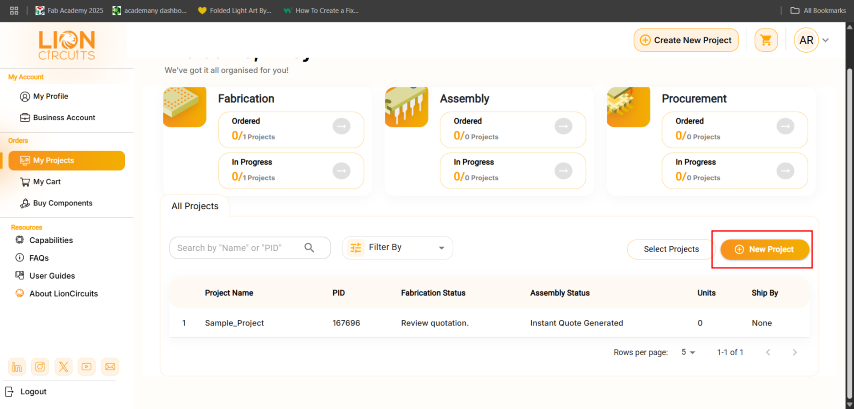This screenshot has width=854, height=409.
Task: Go to My Cart in sidebar
Action: click(x=40, y=182)
